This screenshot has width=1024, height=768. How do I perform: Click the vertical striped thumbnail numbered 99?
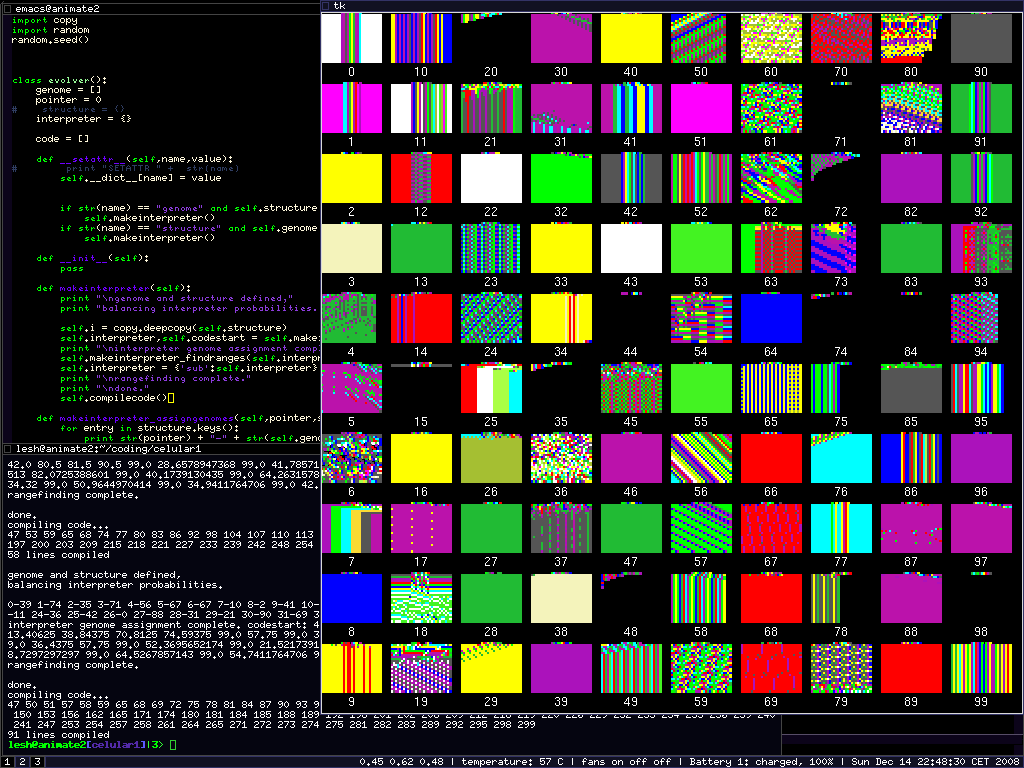981,668
